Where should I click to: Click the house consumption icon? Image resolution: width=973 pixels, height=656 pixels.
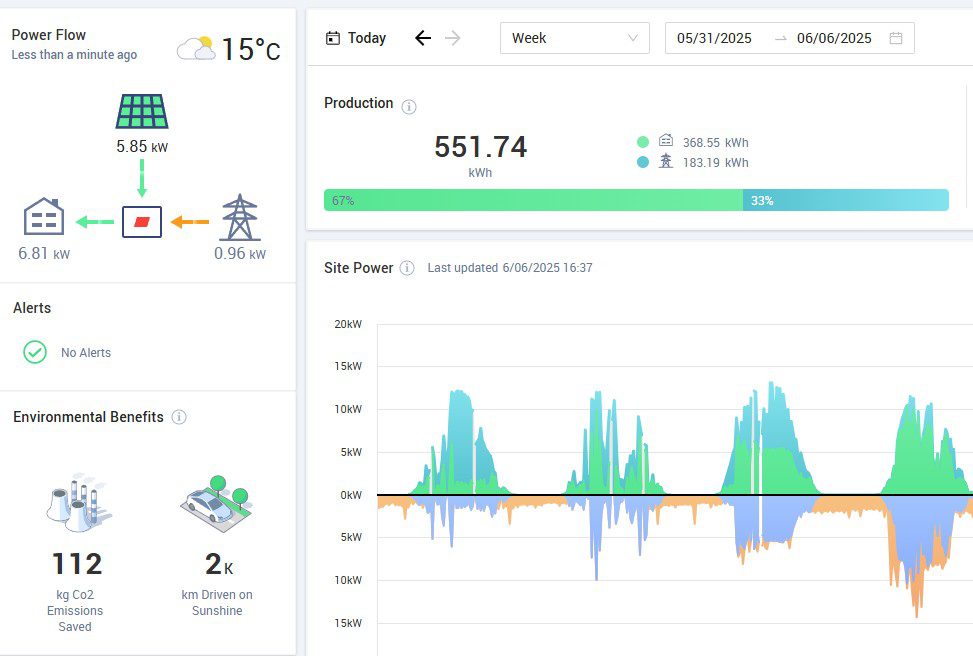(x=44, y=217)
